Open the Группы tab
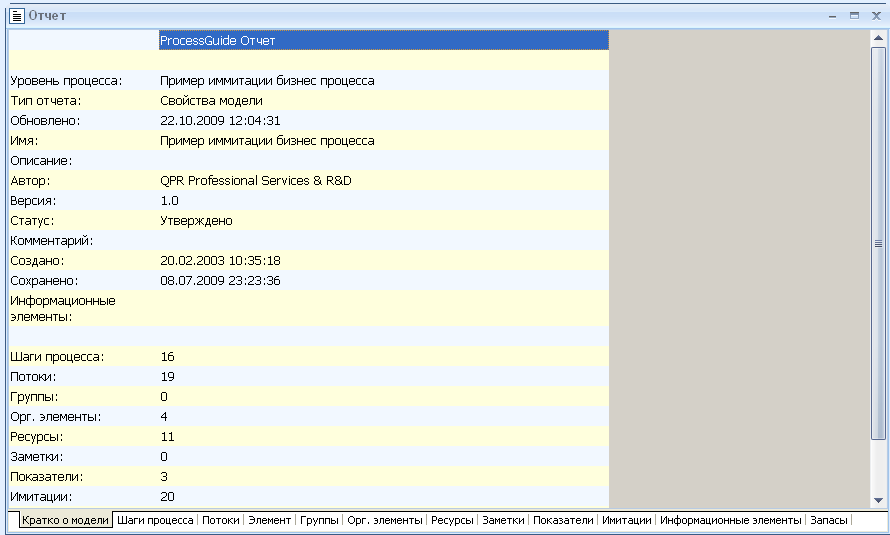 click(x=319, y=520)
